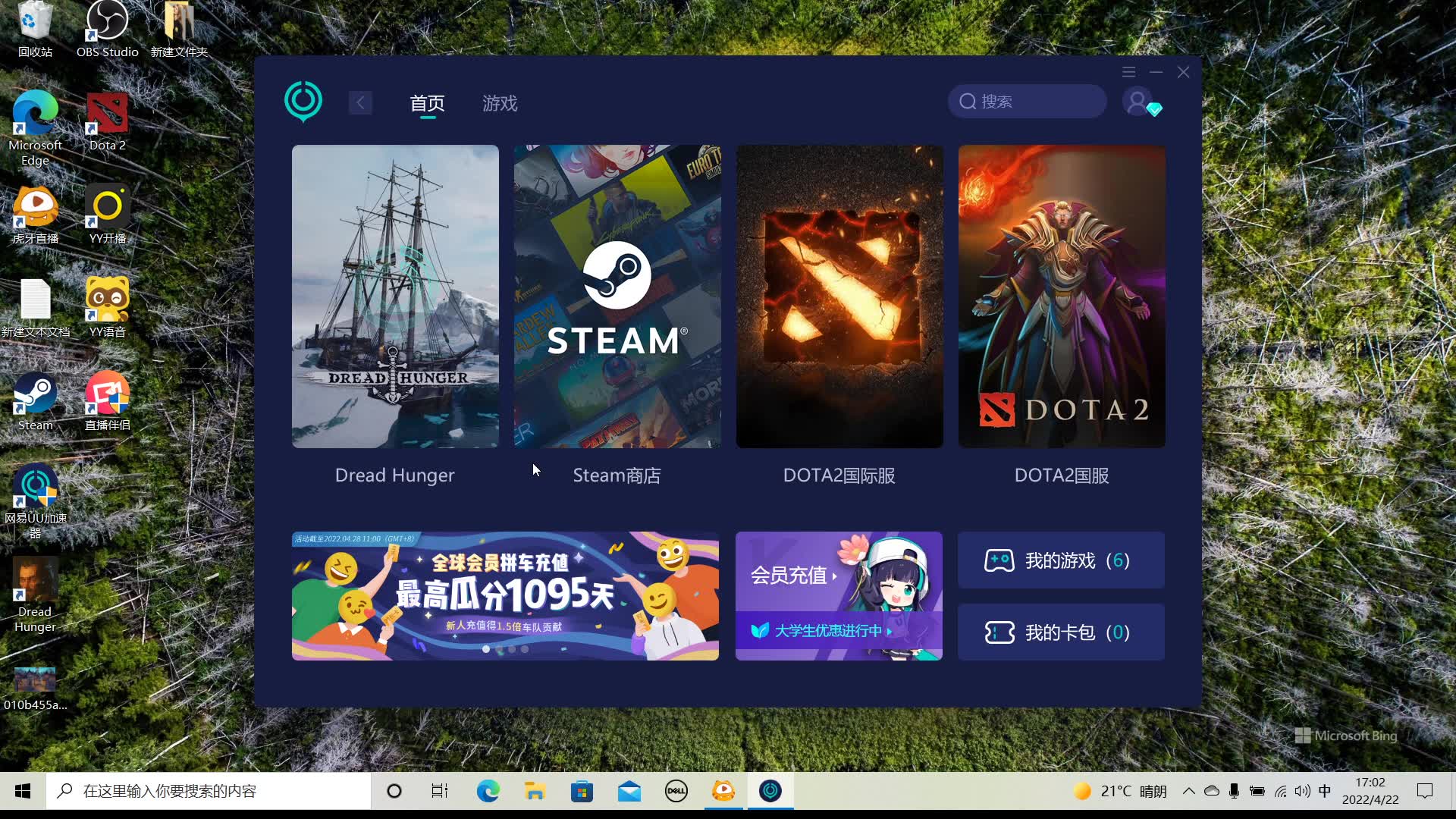Select the second banner carousel dot
Image resolution: width=1456 pixels, height=819 pixels.
[499, 649]
